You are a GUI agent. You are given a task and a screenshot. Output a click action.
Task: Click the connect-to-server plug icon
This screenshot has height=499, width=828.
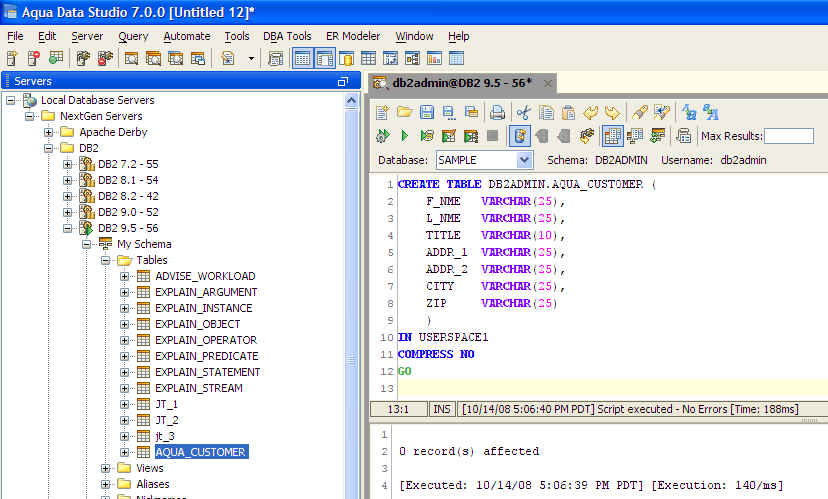tap(83, 59)
